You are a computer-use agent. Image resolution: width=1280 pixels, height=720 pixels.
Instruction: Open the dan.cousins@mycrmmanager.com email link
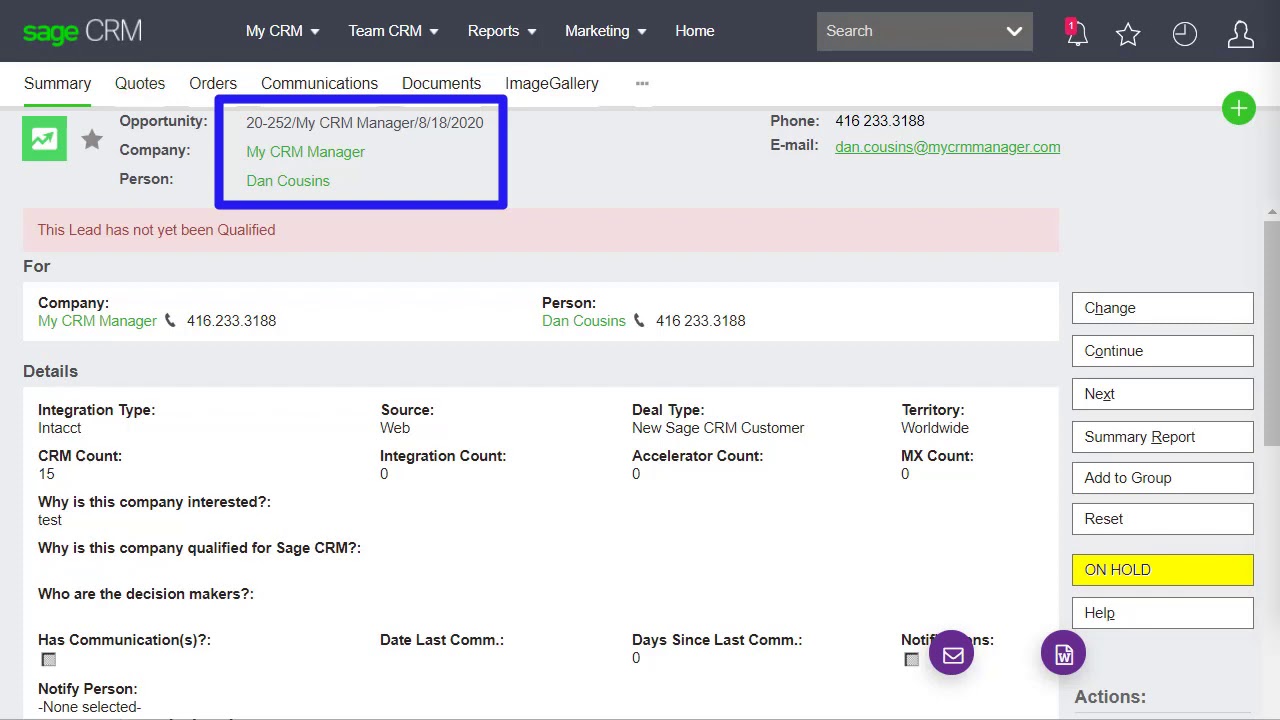[947, 147]
